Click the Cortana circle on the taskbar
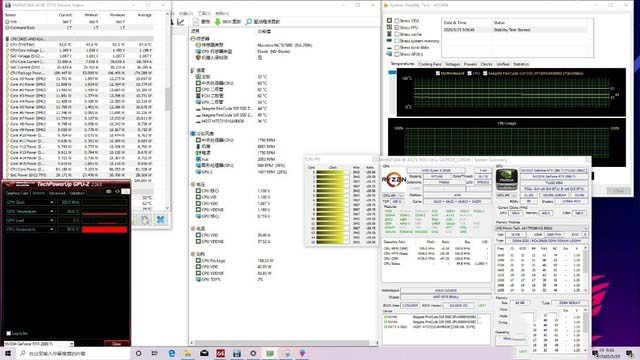This screenshot has height=360, width=640. [138, 353]
